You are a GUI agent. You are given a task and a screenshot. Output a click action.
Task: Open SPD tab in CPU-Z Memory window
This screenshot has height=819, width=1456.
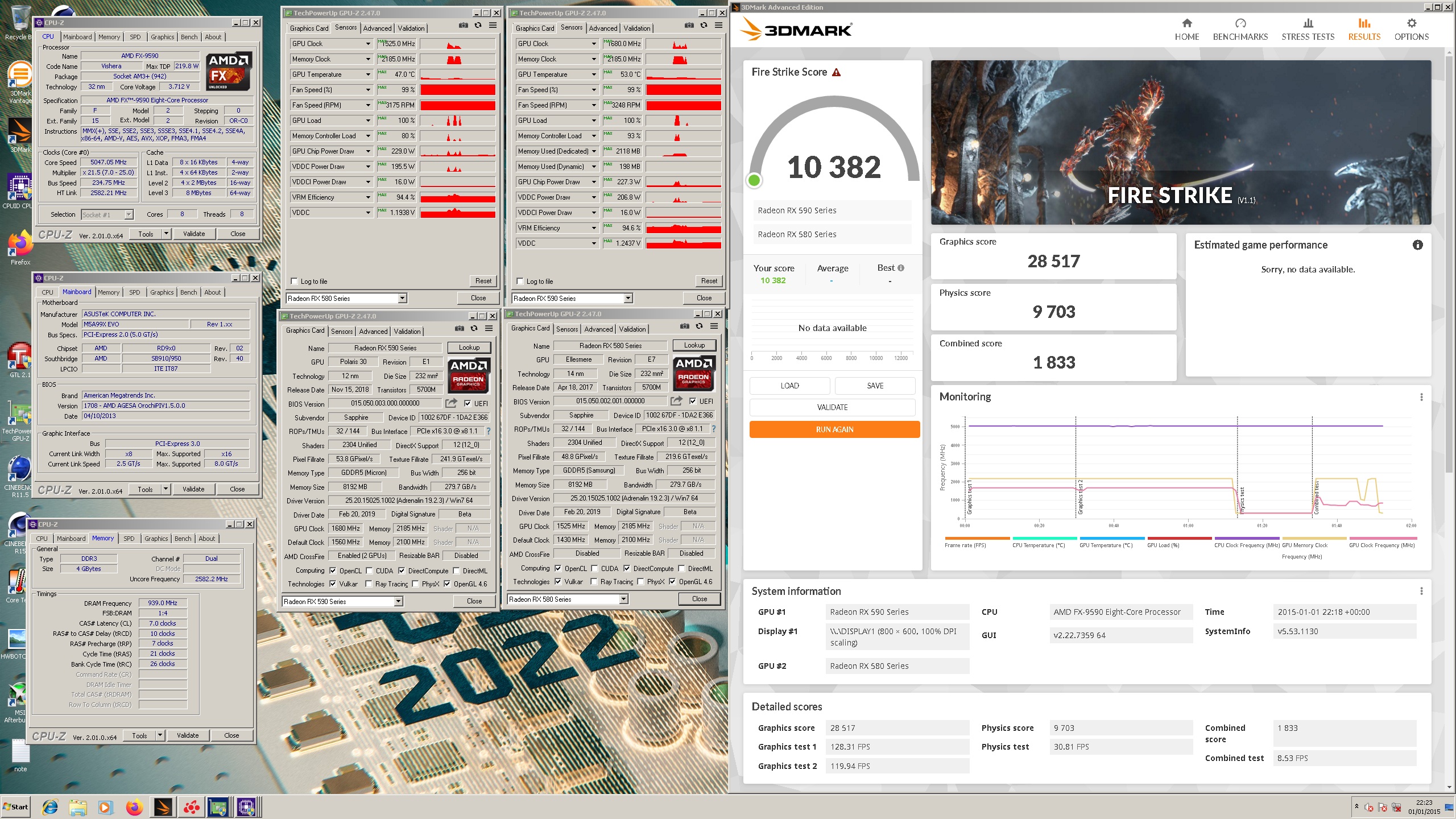129,539
